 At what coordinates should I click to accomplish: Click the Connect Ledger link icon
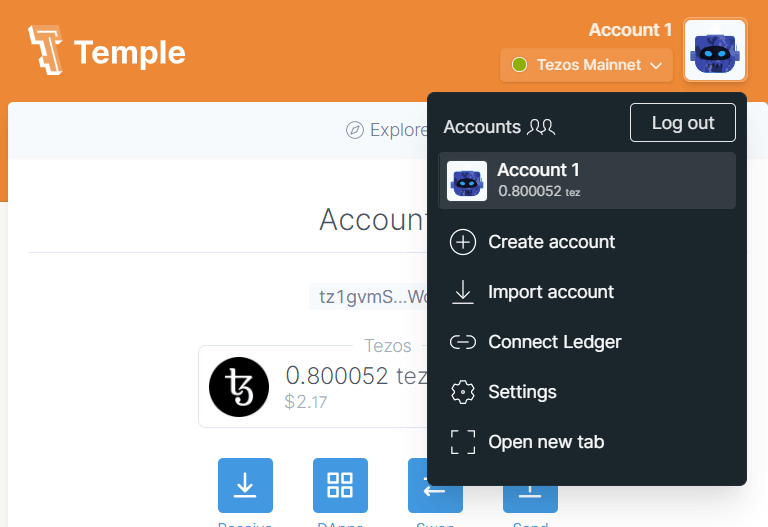[x=462, y=342]
